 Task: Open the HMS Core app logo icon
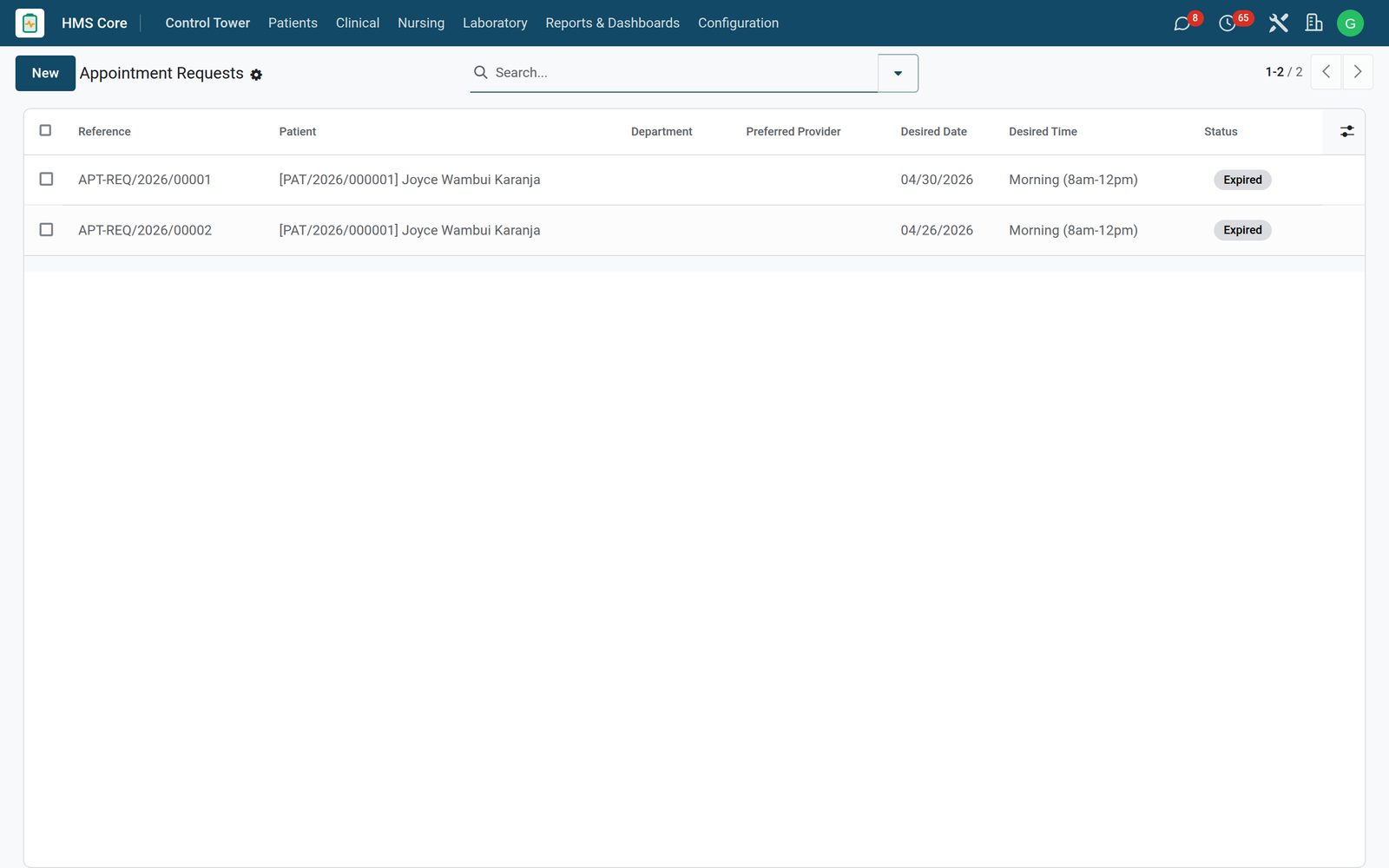click(x=30, y=23)
